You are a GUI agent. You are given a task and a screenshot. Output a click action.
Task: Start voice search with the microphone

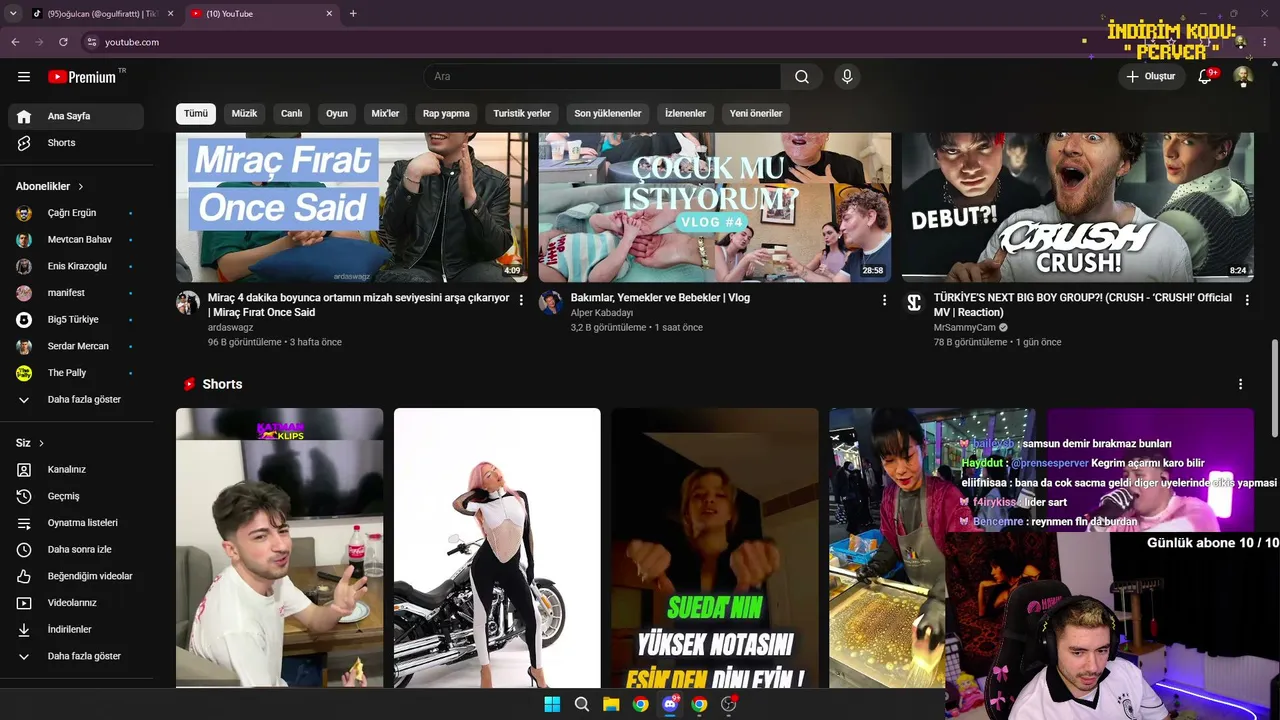847,77
